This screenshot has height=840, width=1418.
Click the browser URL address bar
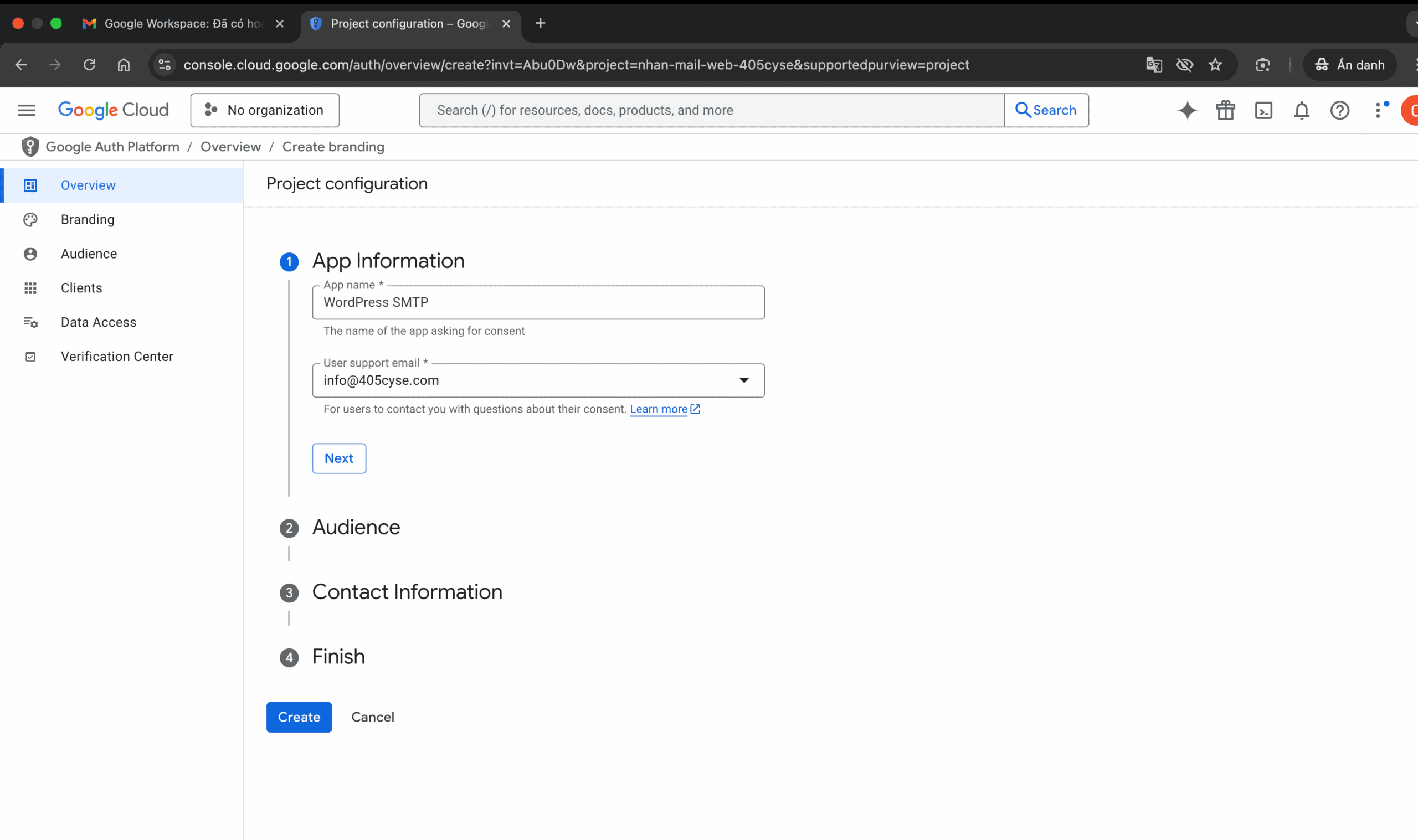(x=576, y=65)
